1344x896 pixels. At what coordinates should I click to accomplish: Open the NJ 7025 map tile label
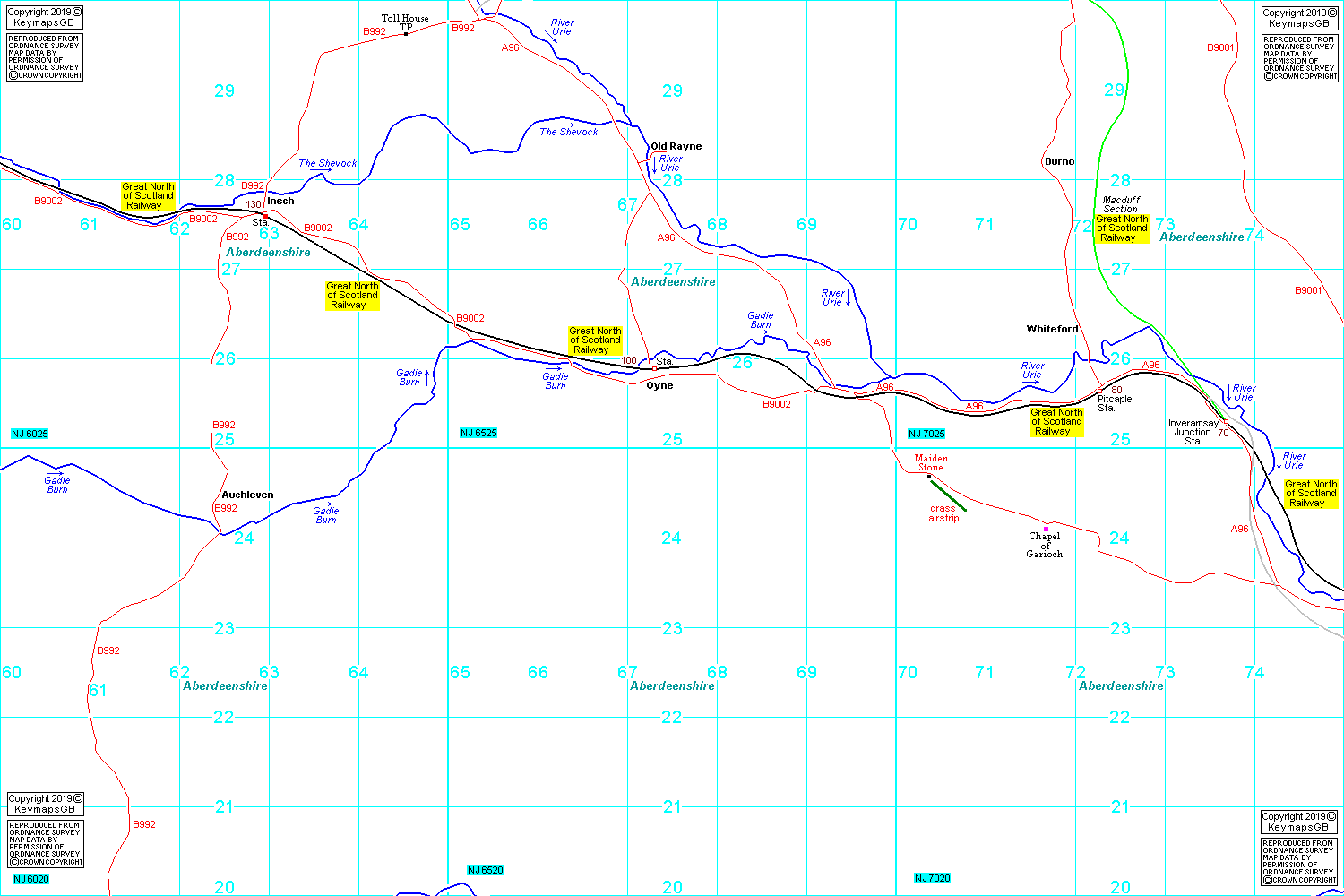tap(926, 434)
